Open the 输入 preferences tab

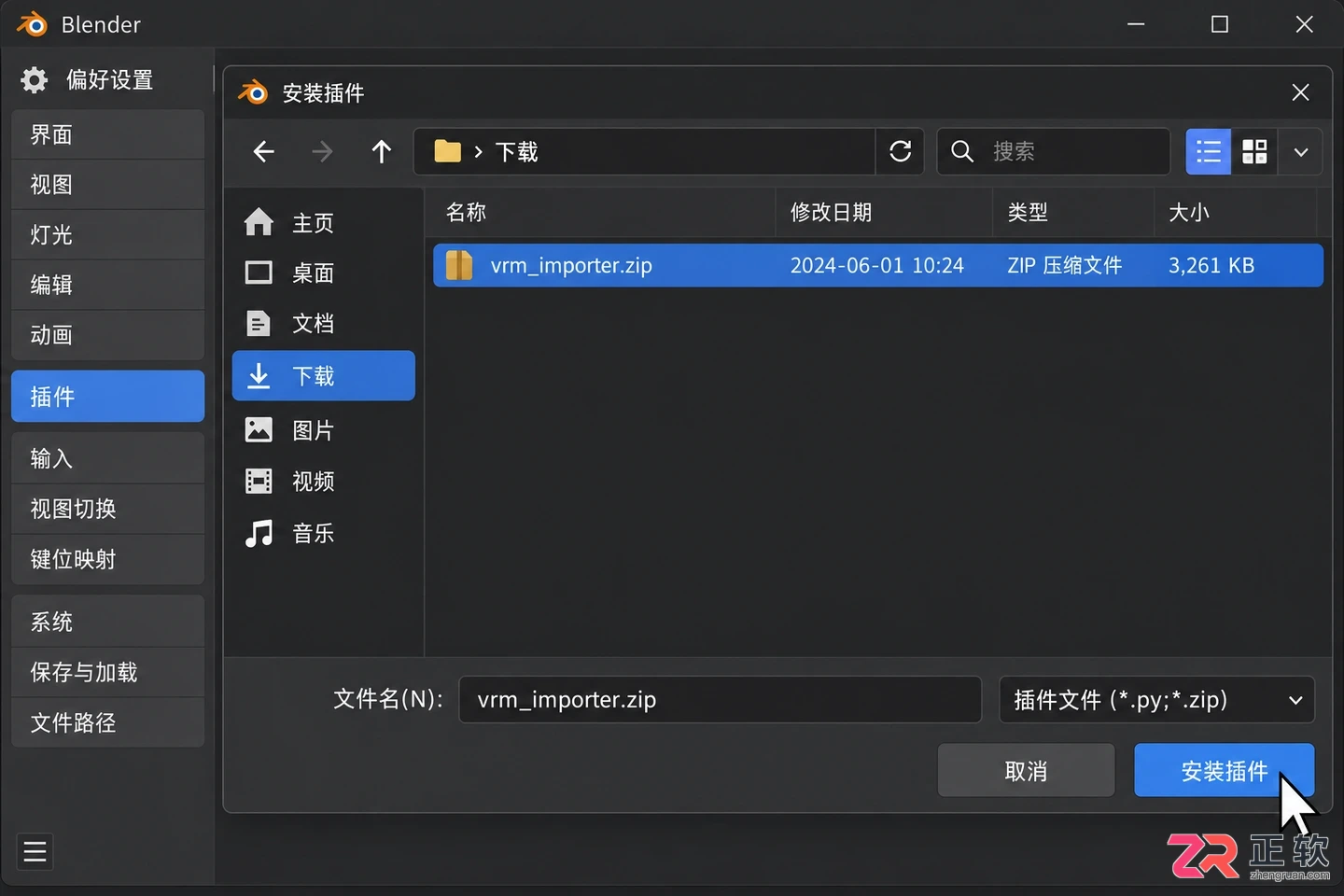click(x=107, y=458)
